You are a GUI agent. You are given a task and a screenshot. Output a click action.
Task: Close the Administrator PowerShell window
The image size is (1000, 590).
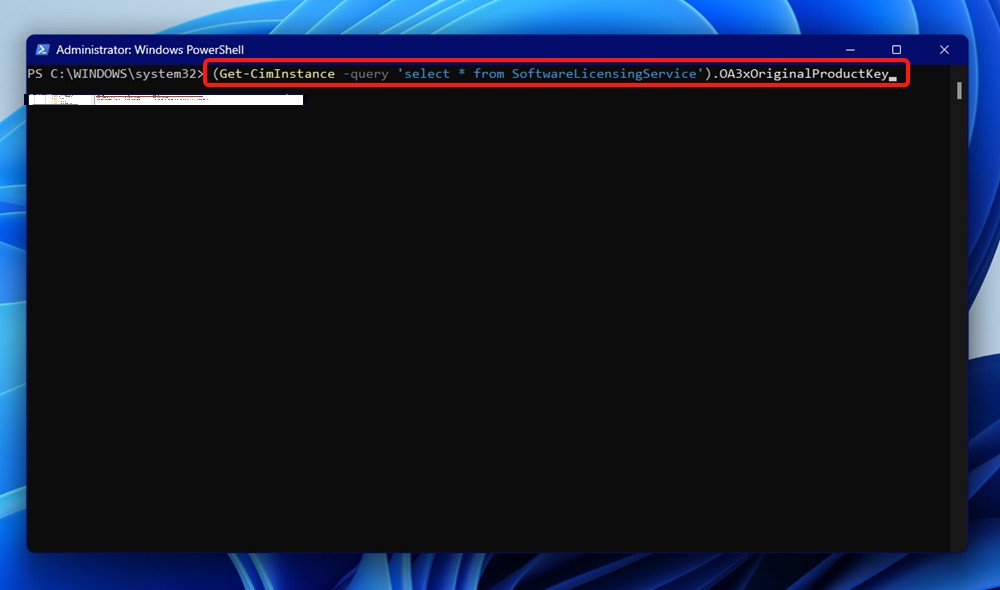click(x=944, y=50)
